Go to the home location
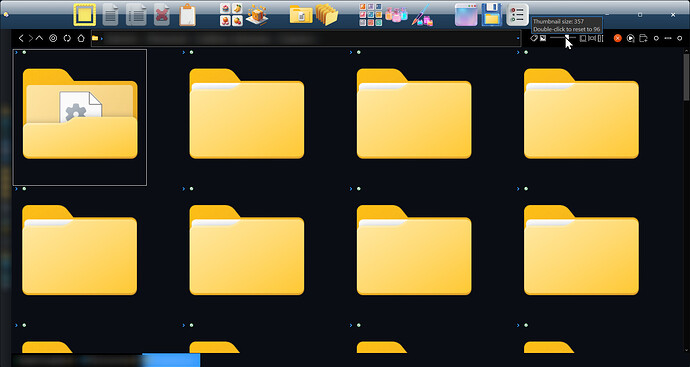 (81, 38)
